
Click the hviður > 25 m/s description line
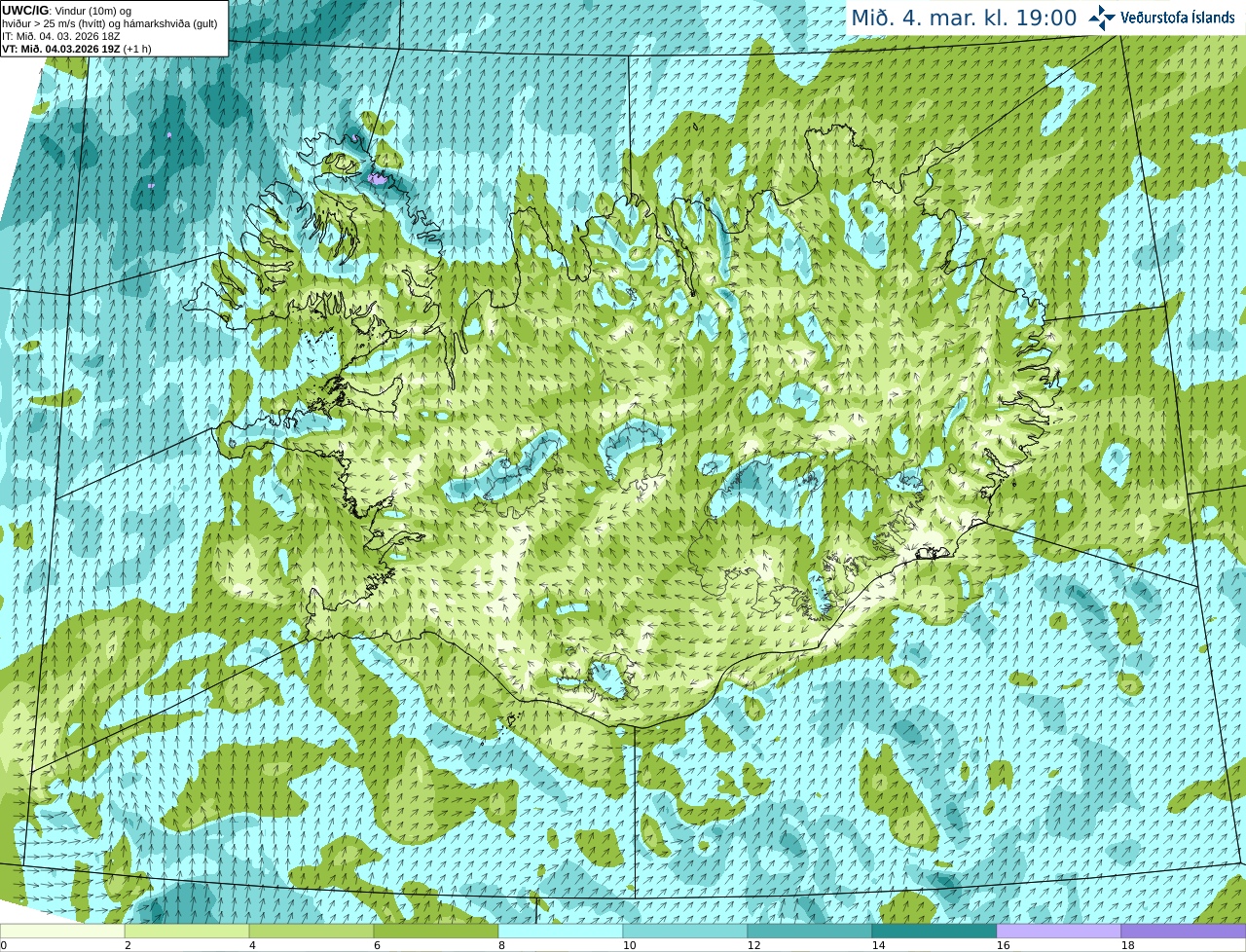point(110,22)
